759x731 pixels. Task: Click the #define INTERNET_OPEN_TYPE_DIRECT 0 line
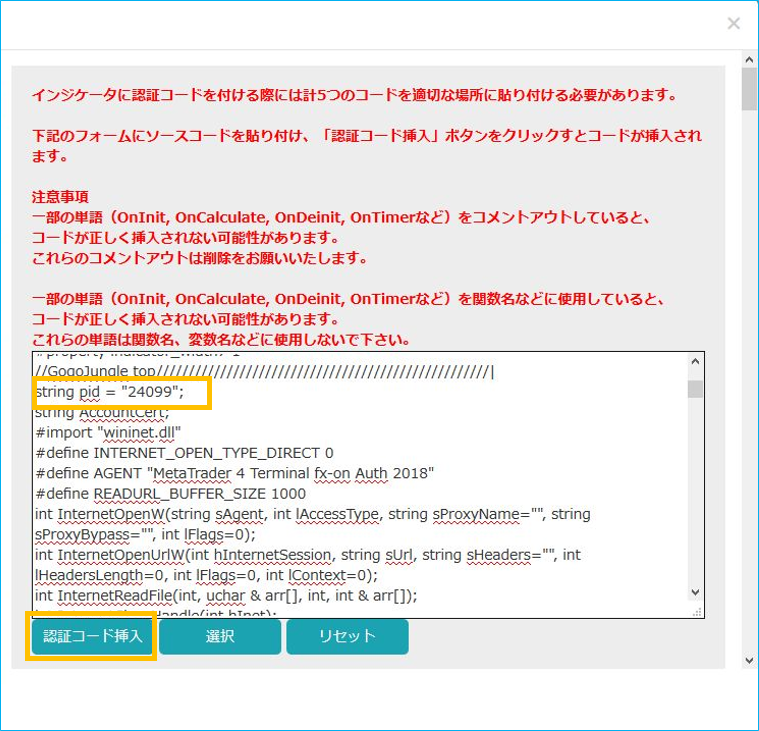click(x=184, y=453)
